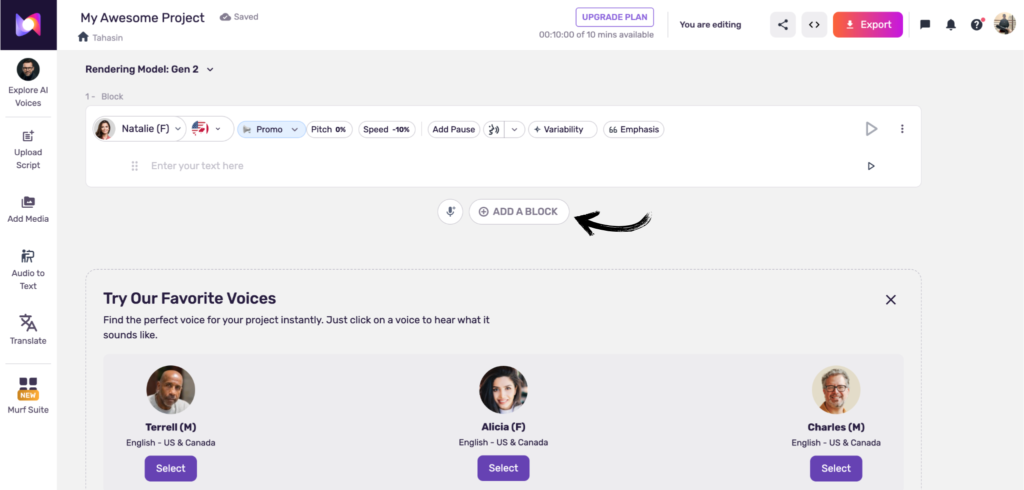Select the Terrell (M) voice
The height and width of the screenshot is (490, 1024).
[x=170, y=468]
